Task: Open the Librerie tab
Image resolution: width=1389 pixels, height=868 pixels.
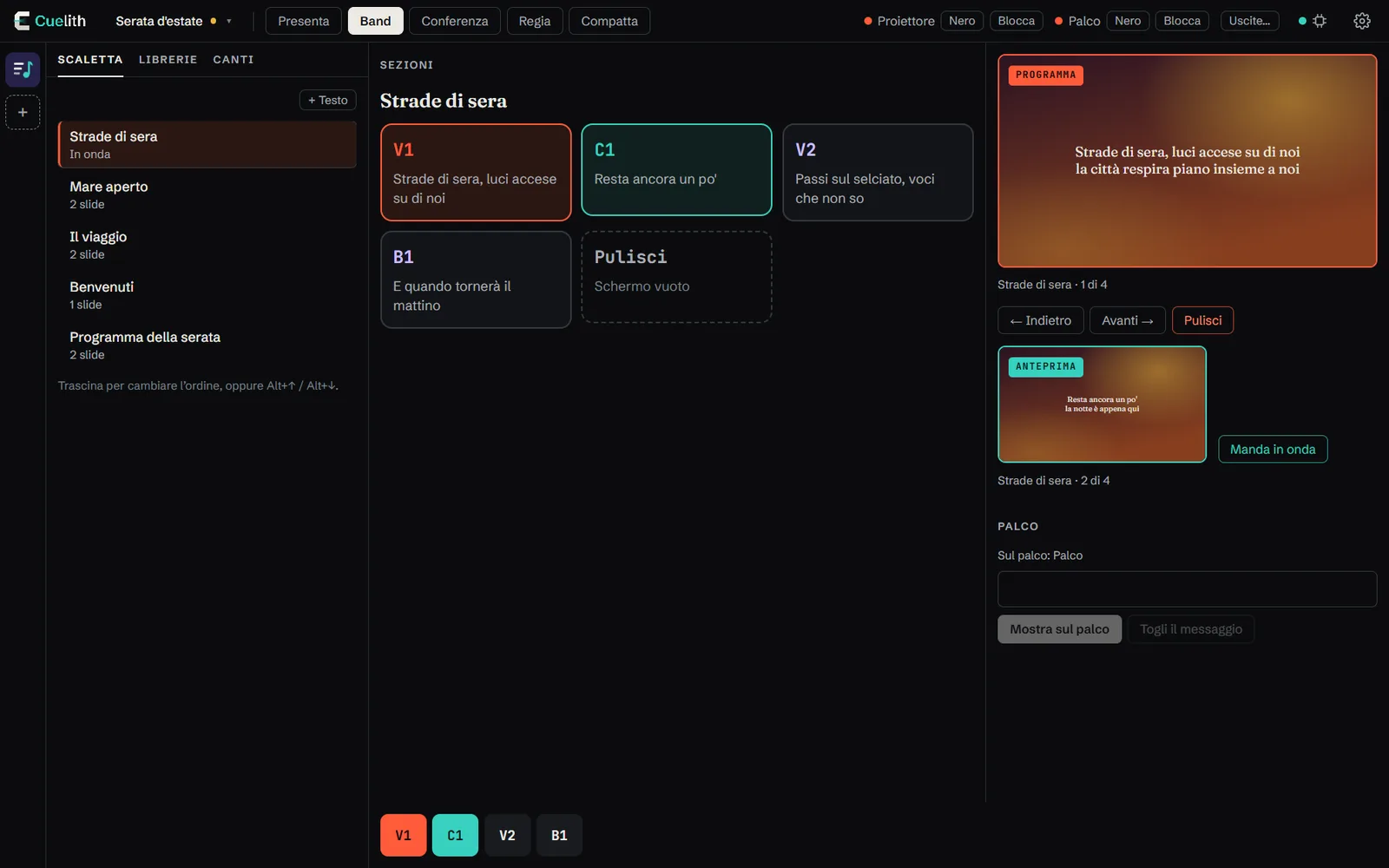Action: click(x=168, y=60)
